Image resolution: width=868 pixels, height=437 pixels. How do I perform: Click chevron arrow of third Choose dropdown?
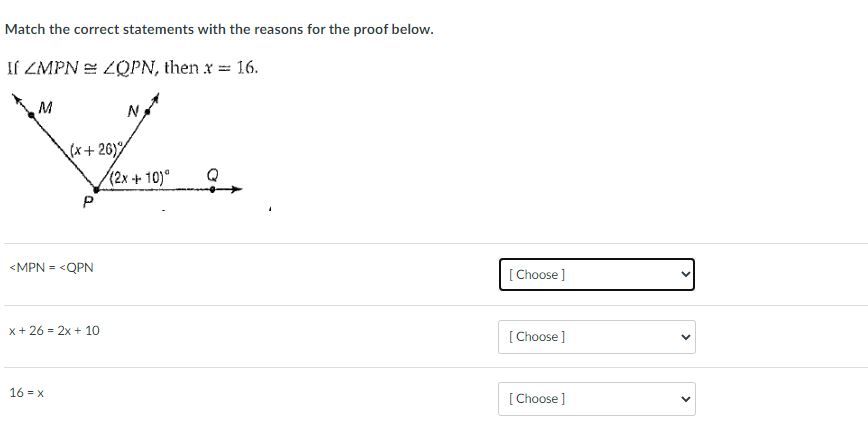point(685,399)
